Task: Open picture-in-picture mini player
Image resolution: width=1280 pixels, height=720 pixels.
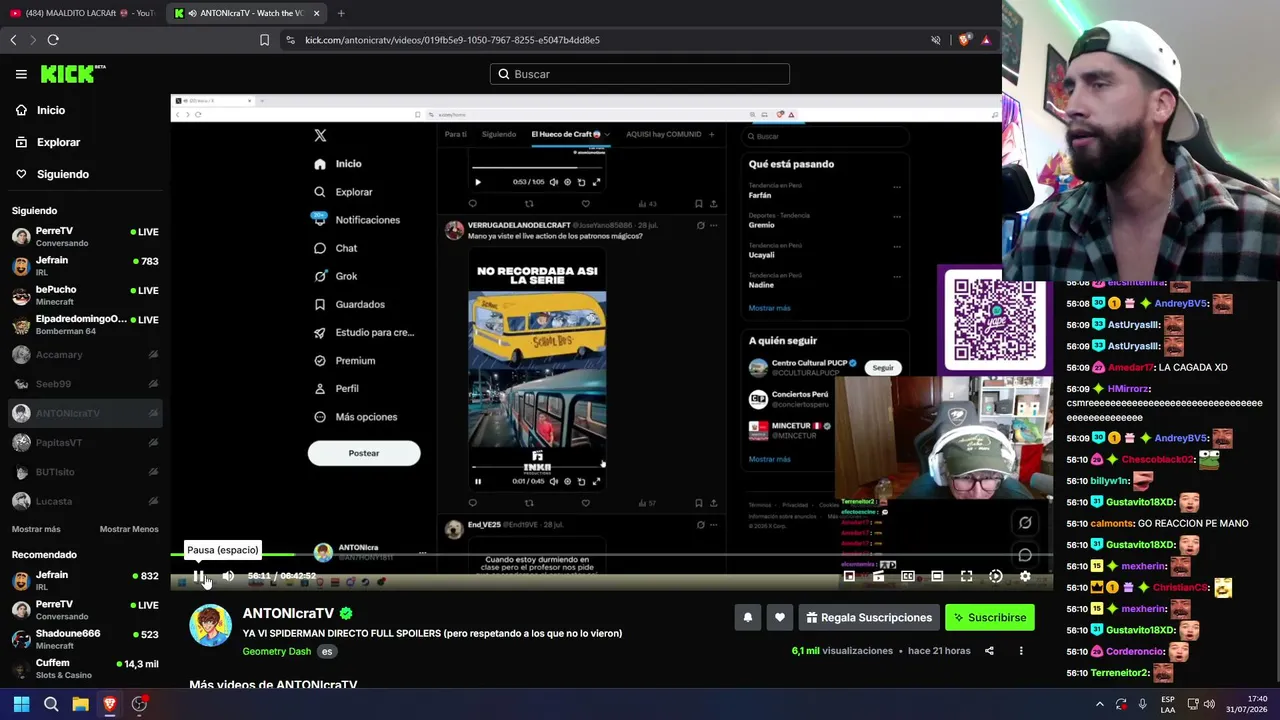Action: click(x=849, y=576)
